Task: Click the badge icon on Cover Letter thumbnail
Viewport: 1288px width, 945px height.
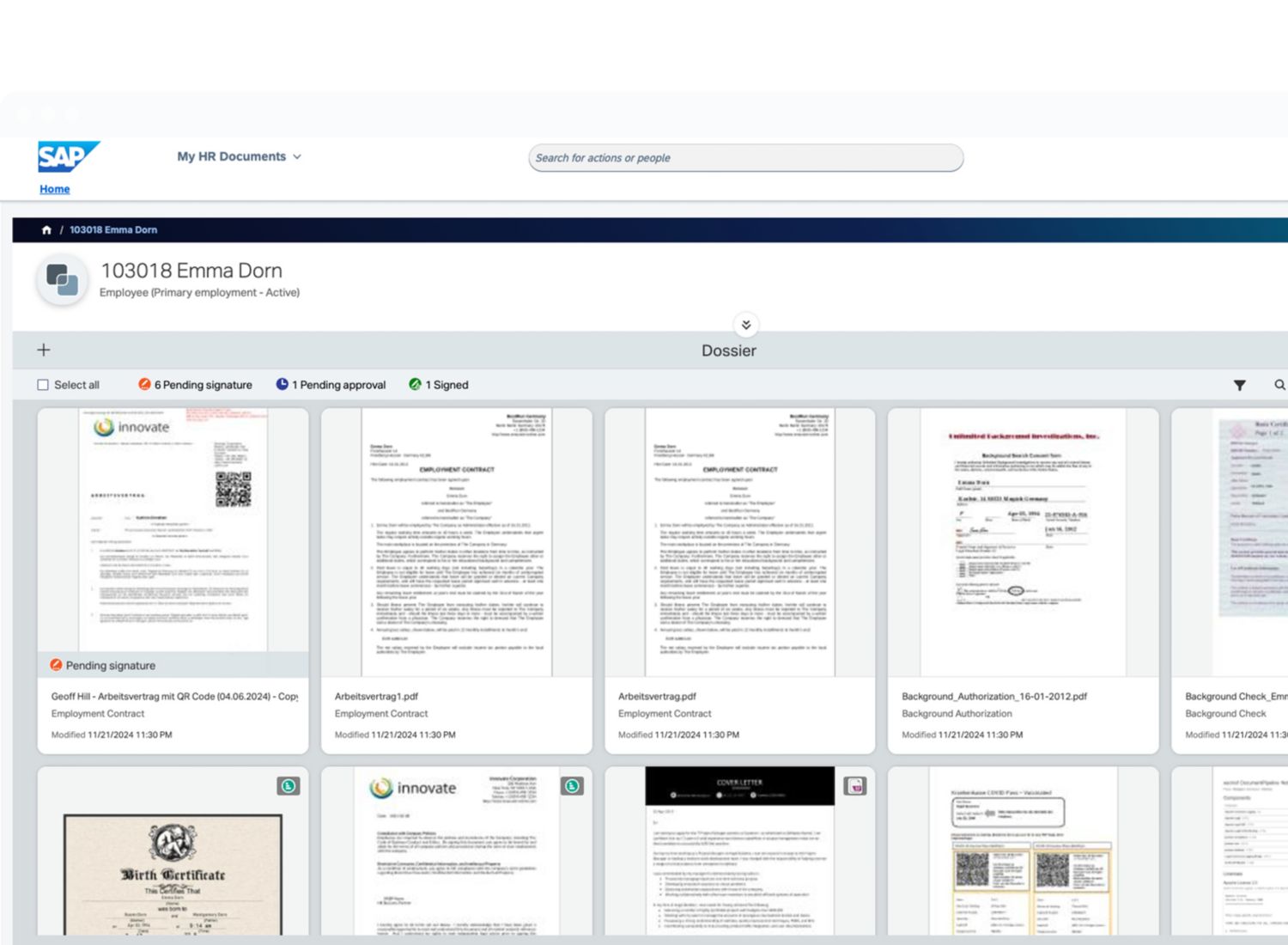Action: [854, 786]
